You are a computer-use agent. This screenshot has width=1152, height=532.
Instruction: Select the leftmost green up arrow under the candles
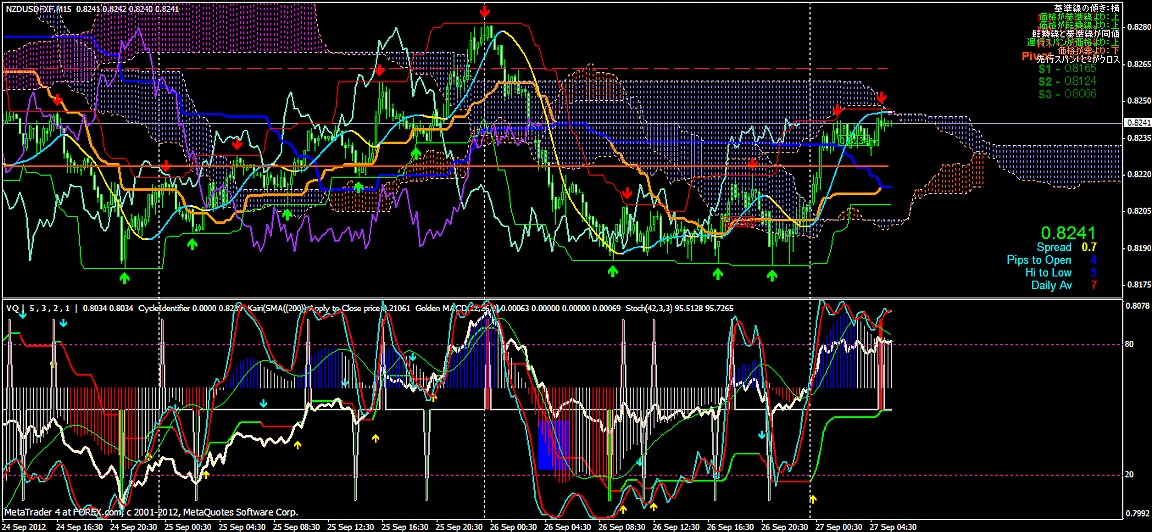pyautogui.click(x=125, y=275)
